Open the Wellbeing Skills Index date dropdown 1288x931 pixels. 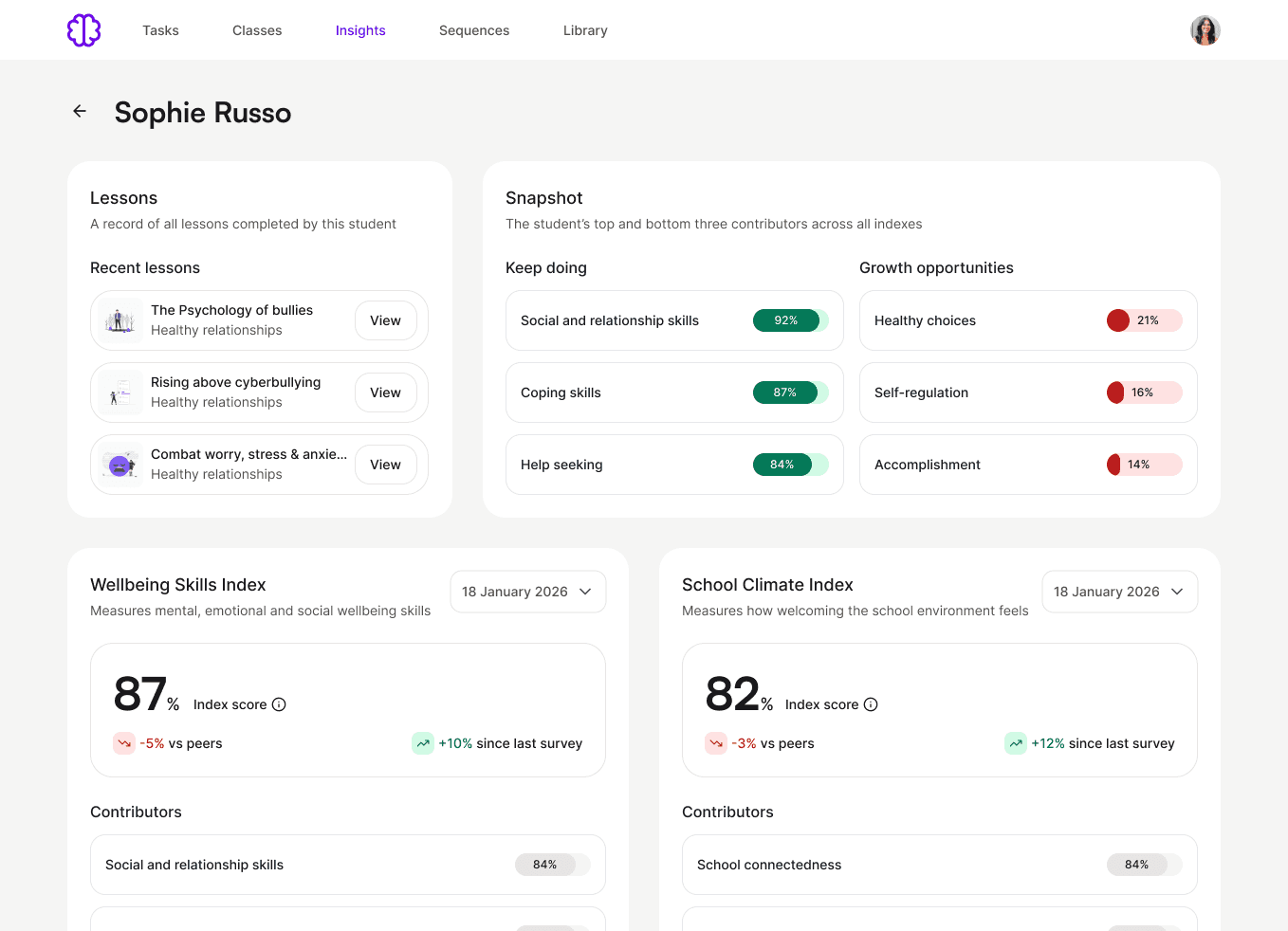(x=527, y=592)
